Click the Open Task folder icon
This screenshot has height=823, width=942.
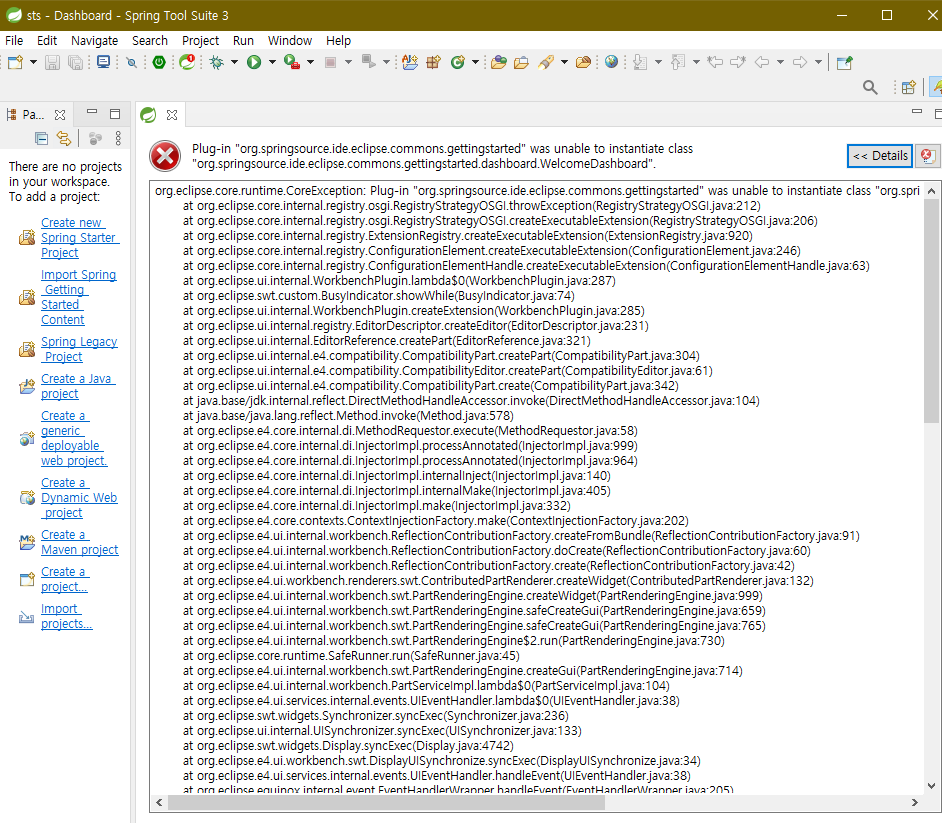521,62
